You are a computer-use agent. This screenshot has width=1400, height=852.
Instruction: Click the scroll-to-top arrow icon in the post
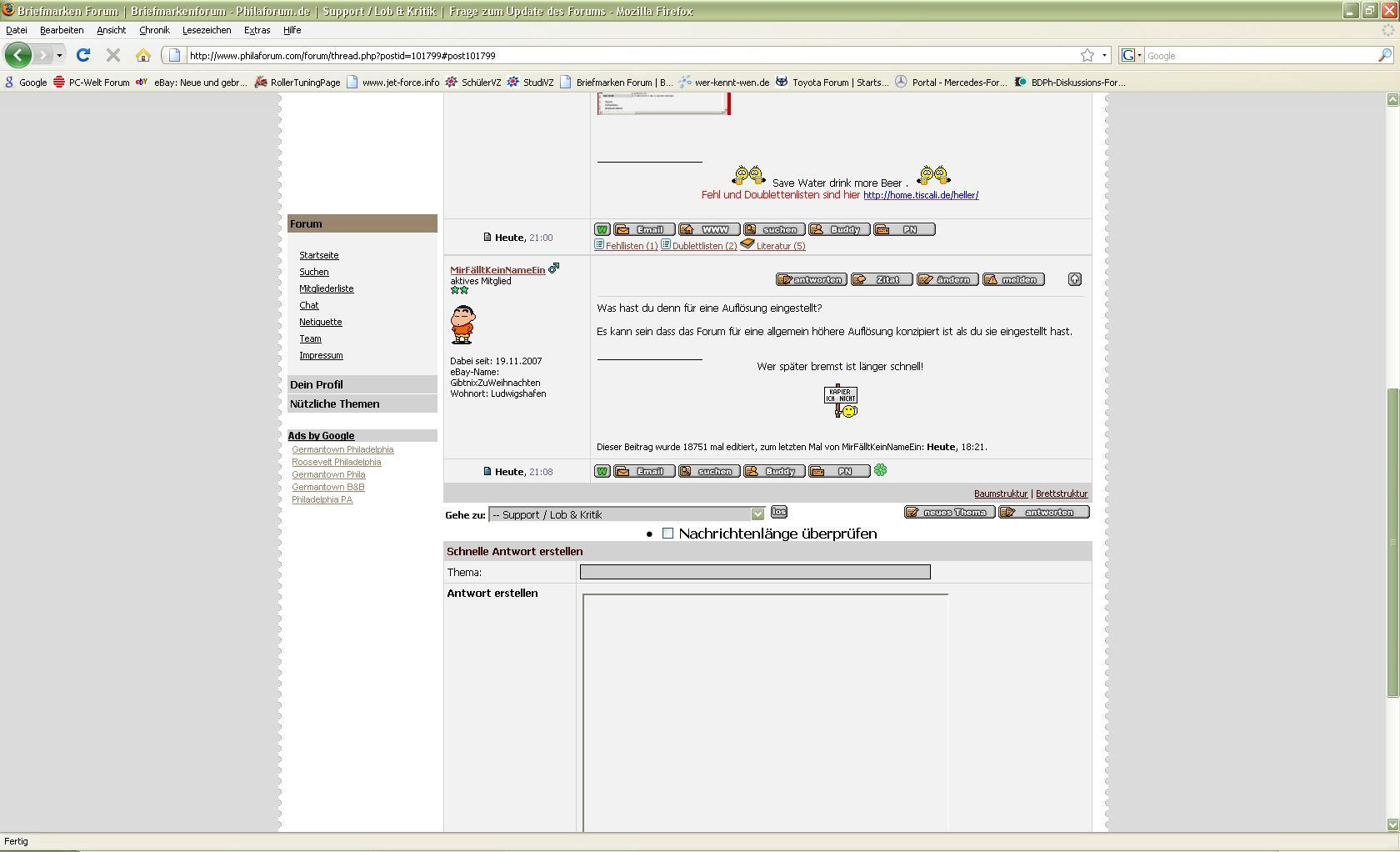(x=1075, y=279)
